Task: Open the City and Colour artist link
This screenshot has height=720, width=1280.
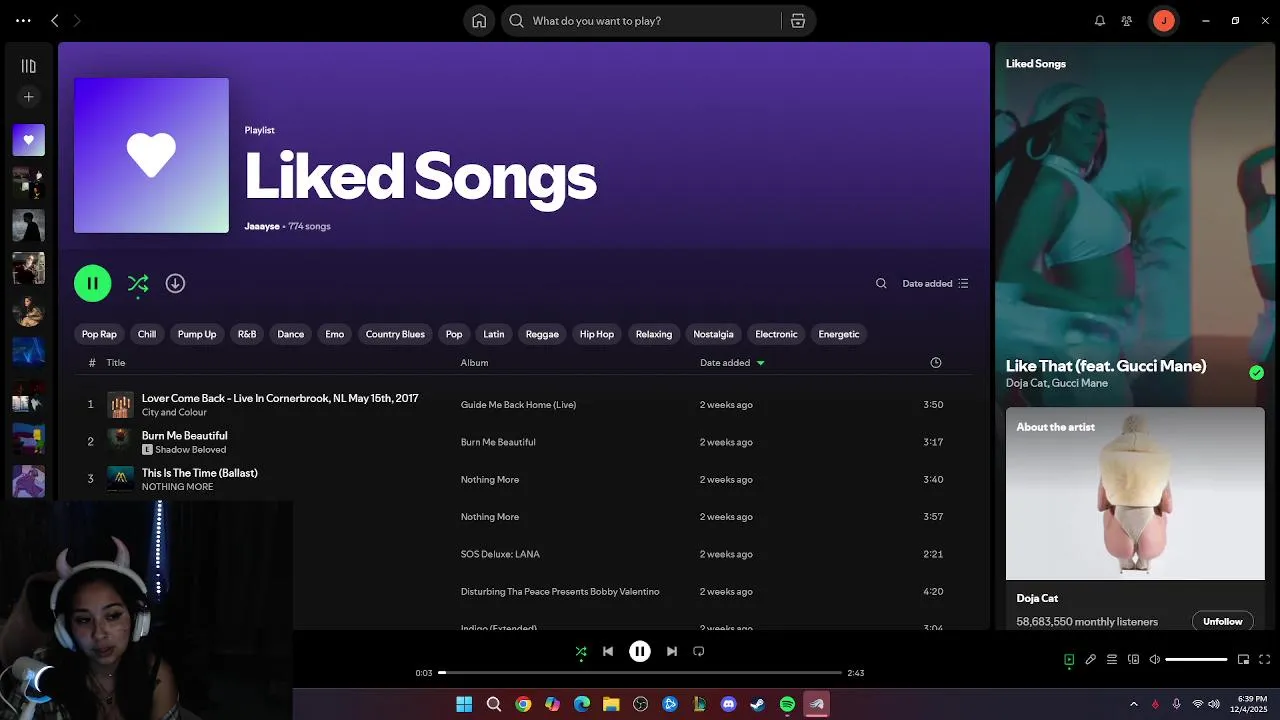Action: [x=174, y=412]
